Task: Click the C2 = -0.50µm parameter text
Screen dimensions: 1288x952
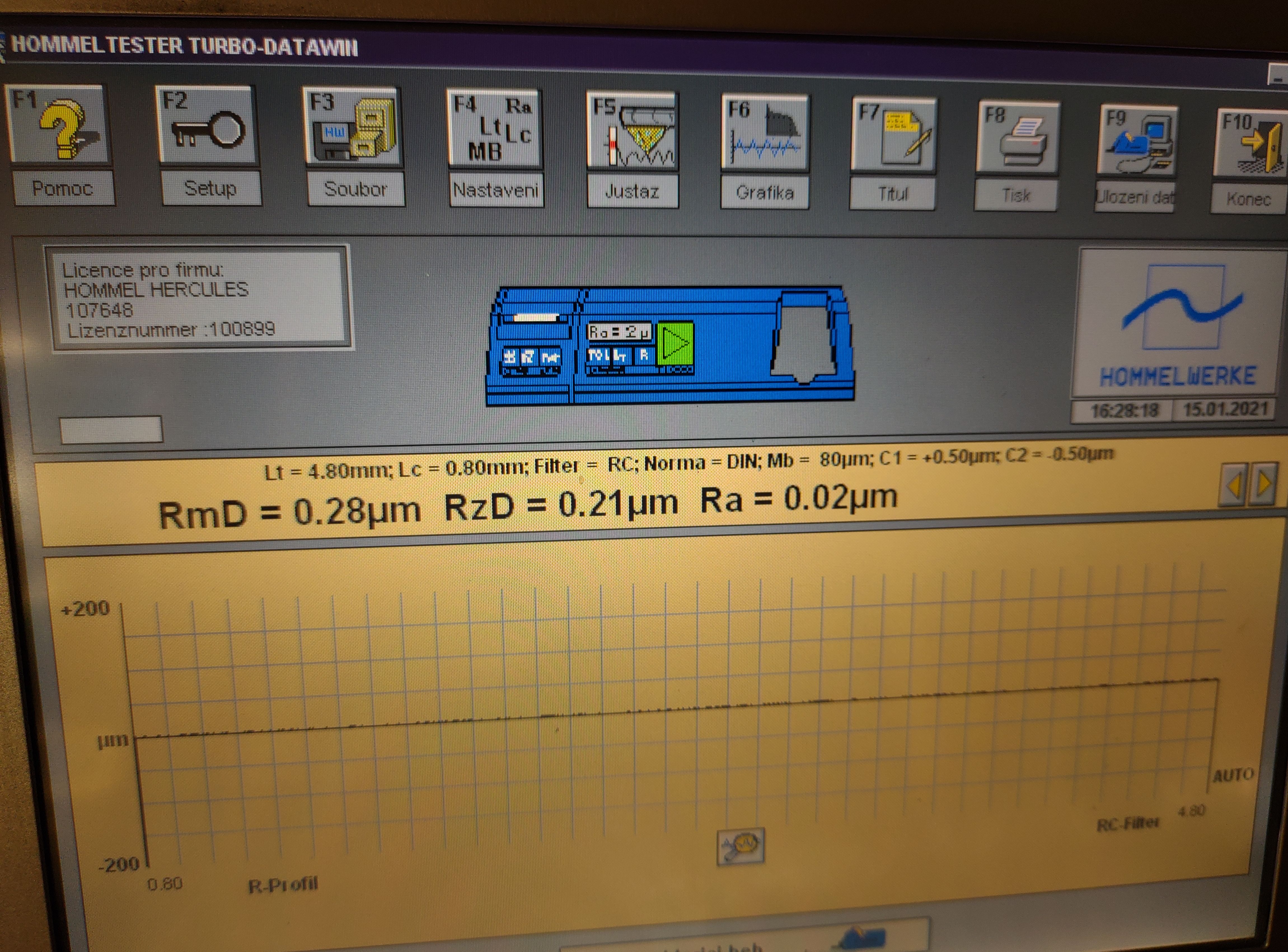Action: click(1059, 454)
